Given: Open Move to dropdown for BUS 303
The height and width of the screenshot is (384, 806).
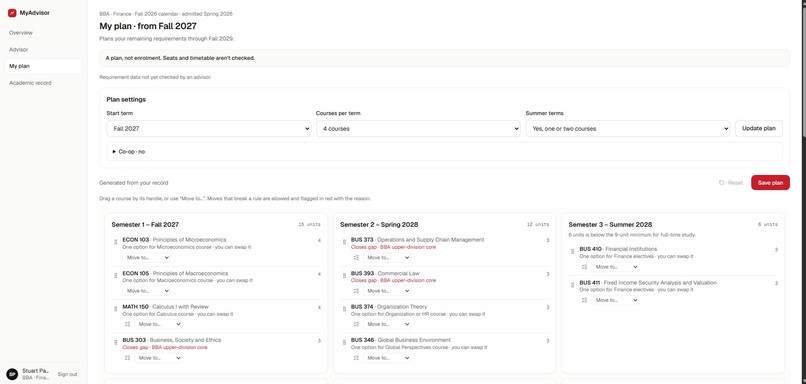Looking at the screenshot, I should (158, 358).
